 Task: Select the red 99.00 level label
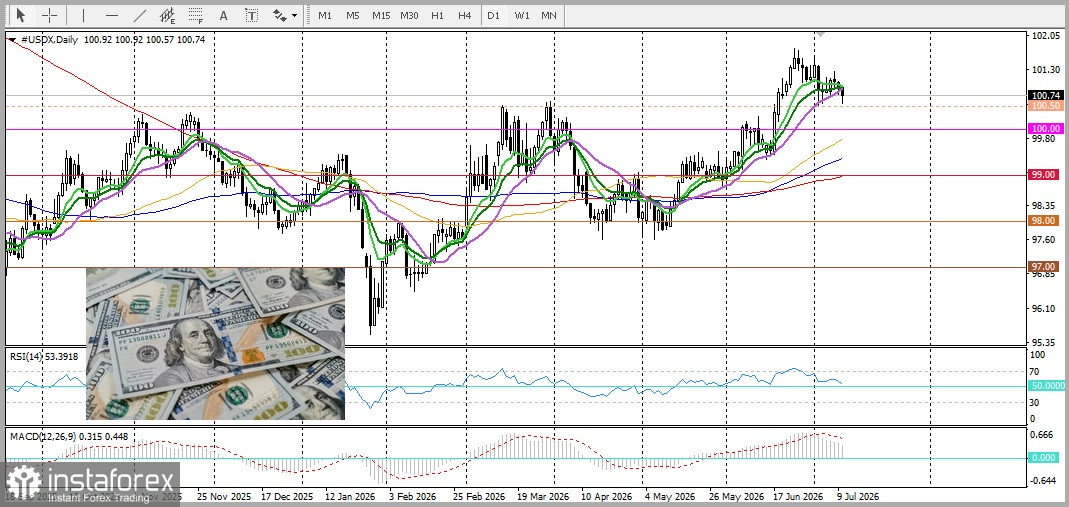(1045, 174)
